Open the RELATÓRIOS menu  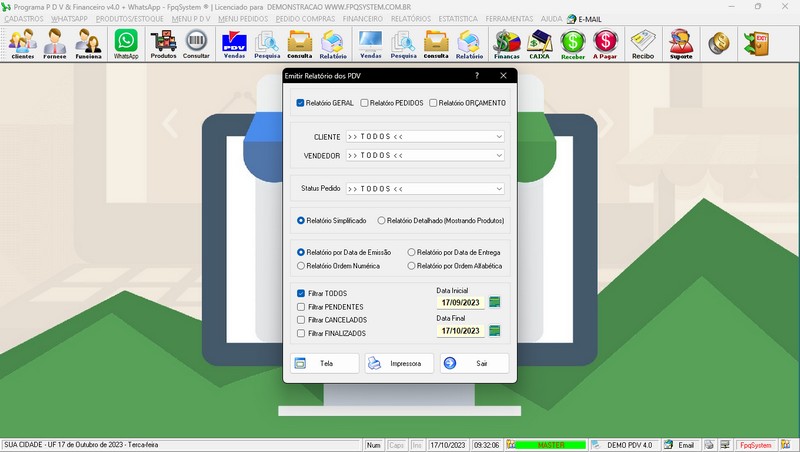tap(412, 19)
